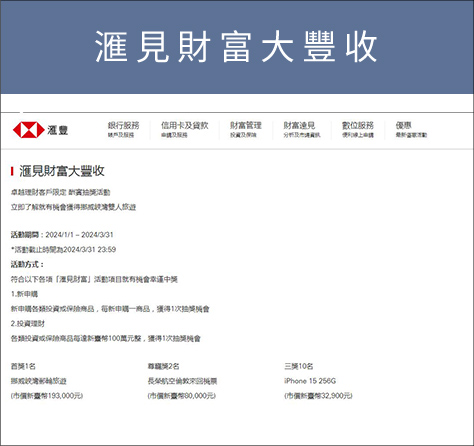
Task: Click the HSBC hexagon logo
Action: click(x=28, y=130)
